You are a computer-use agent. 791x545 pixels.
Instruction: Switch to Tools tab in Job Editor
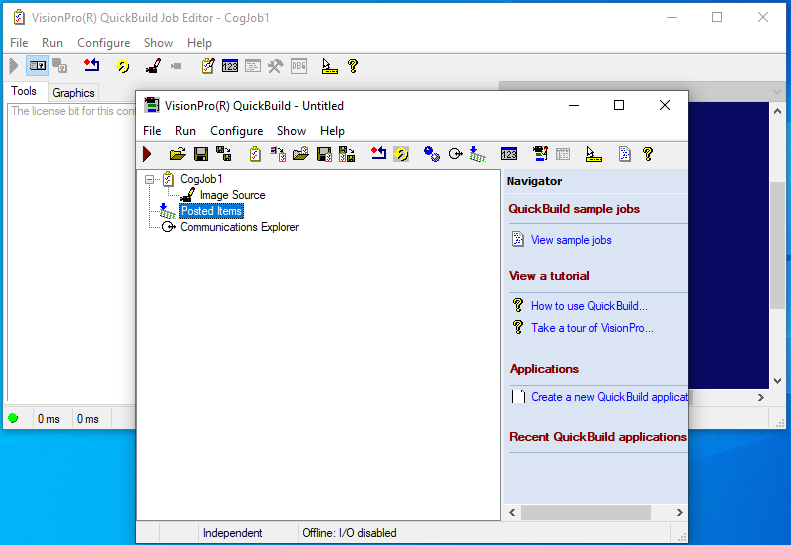pyautogui.click(x=24, y=91)
